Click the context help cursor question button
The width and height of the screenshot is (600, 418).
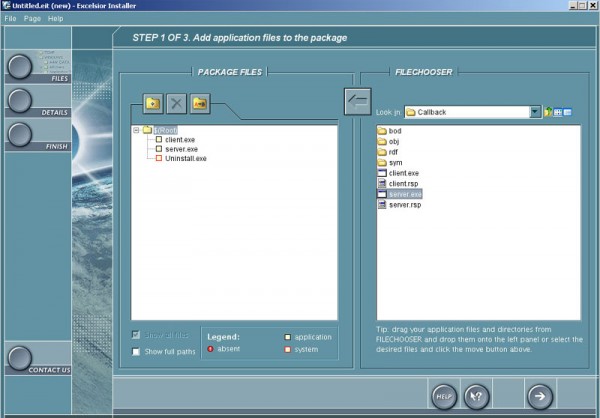476,397
